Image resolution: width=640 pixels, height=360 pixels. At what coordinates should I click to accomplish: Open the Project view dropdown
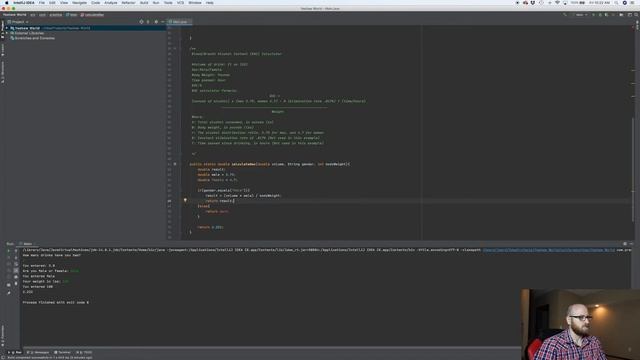tap(18, 22)
